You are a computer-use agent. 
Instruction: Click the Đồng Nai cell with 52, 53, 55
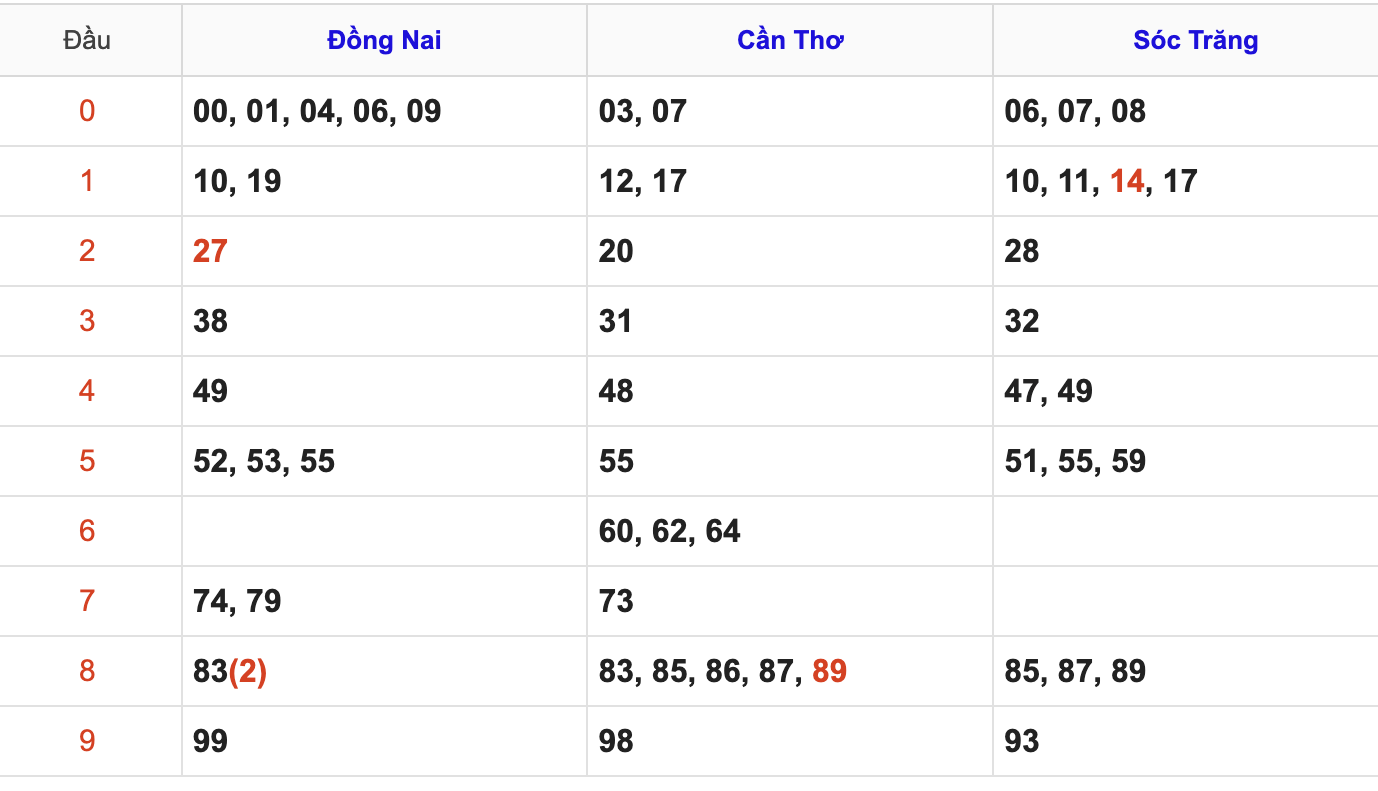[x=264, y=461]
